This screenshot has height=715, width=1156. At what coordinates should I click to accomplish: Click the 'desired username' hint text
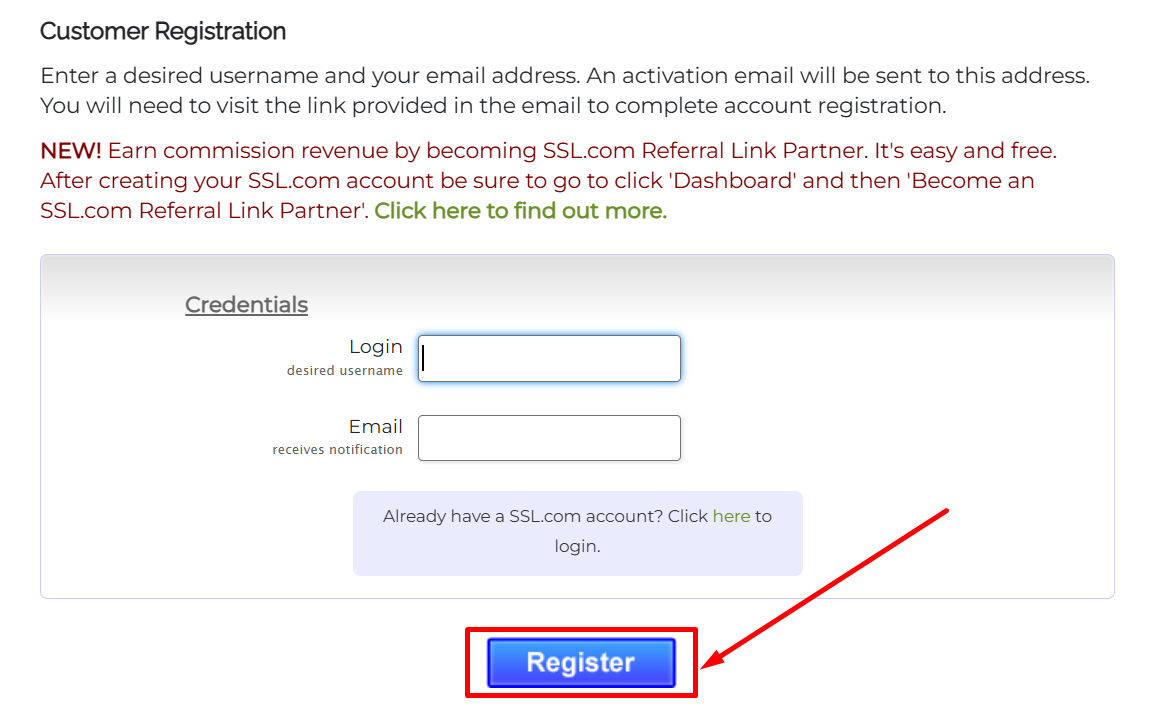pyautogui.click(x=344, y=371)
